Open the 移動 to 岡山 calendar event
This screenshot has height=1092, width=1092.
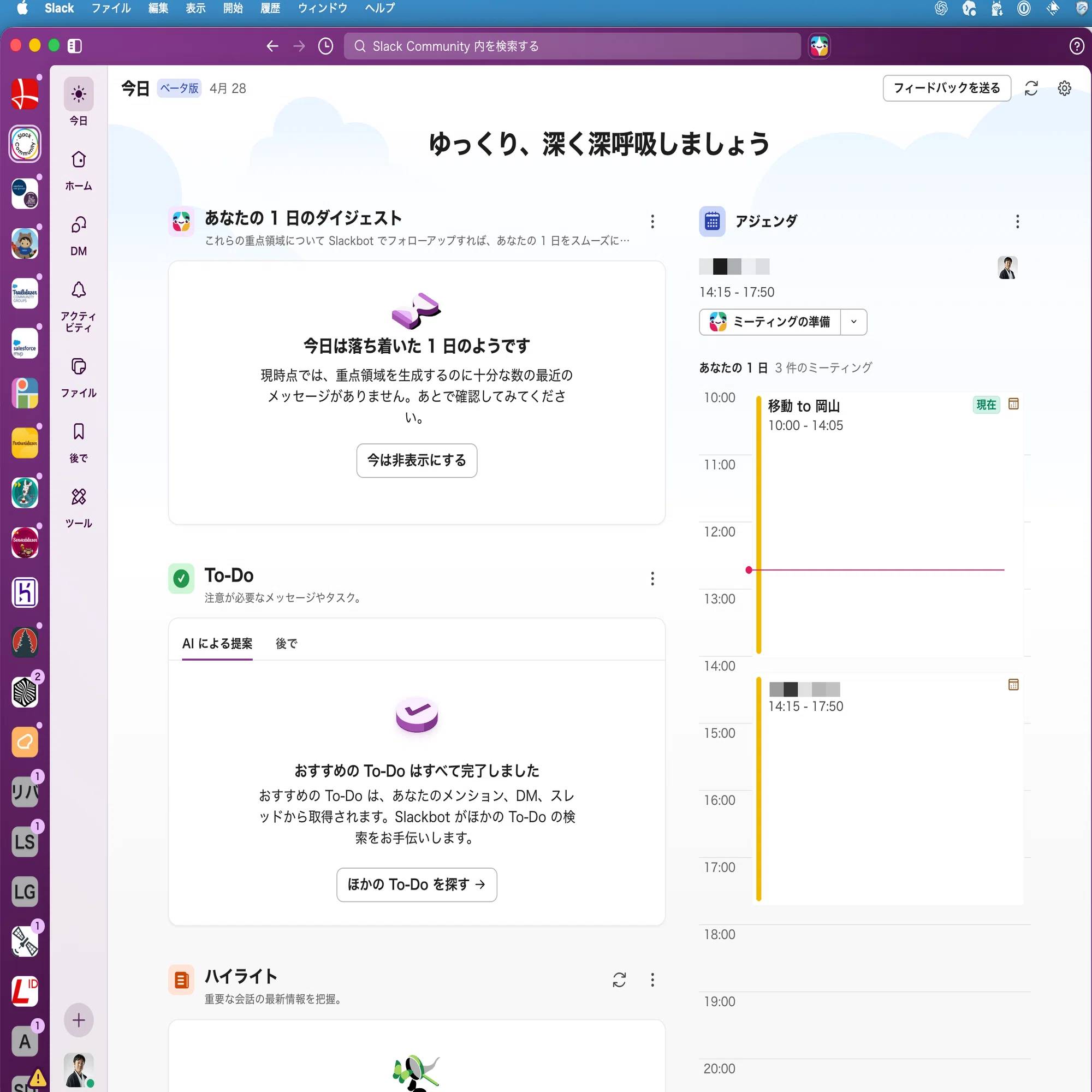[888, 525]
